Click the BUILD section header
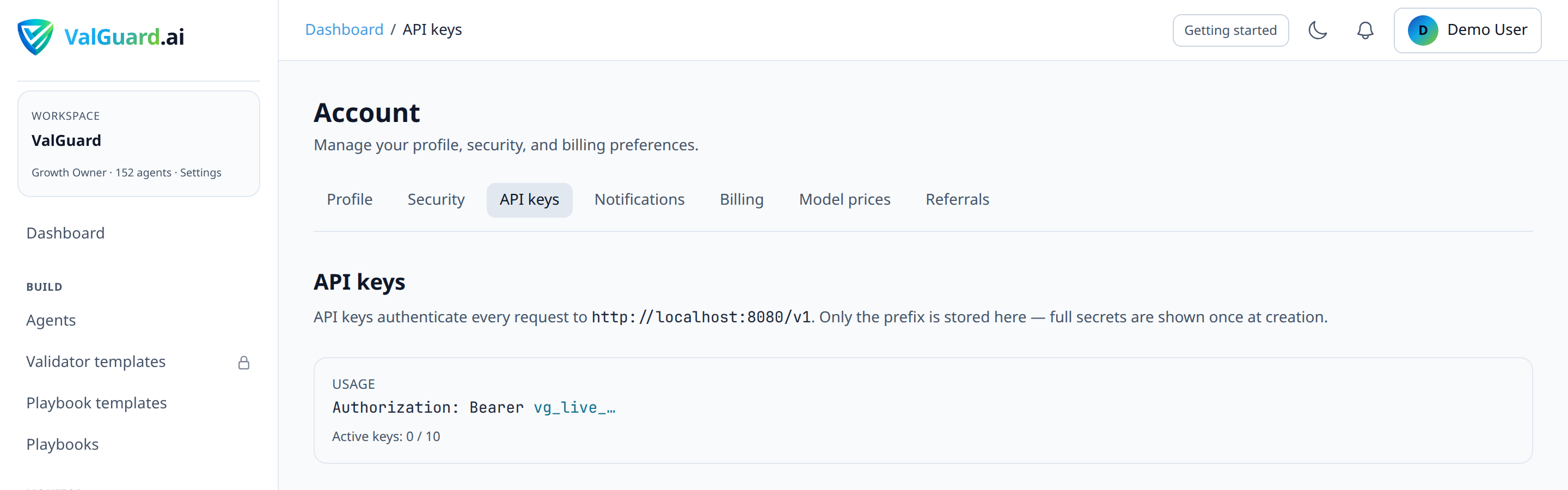1568x490 pixels. [44, 287]
